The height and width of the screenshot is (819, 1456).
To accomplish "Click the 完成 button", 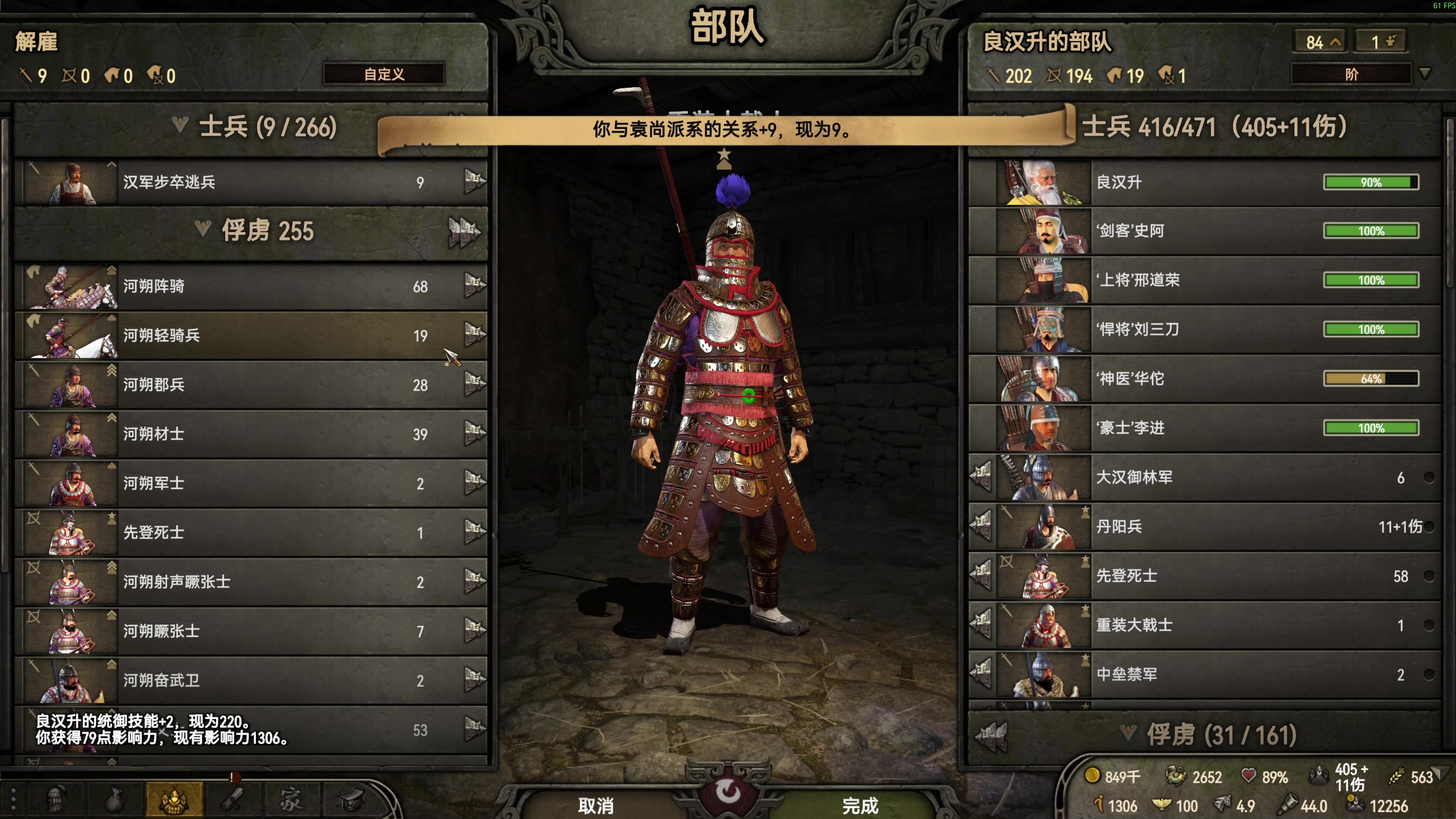I will pos(860,805).
